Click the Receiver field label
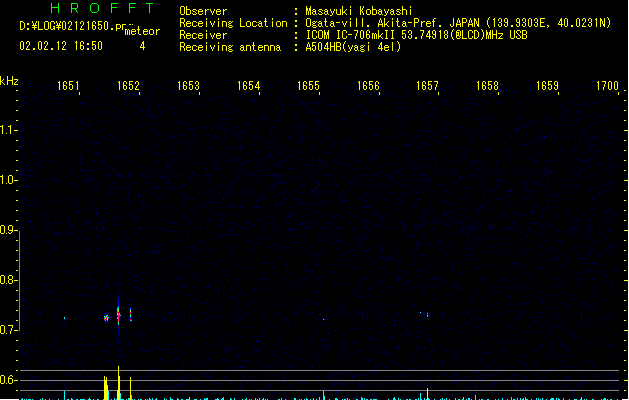This screenshot has height=400, width=629. [x=203, y=35]
